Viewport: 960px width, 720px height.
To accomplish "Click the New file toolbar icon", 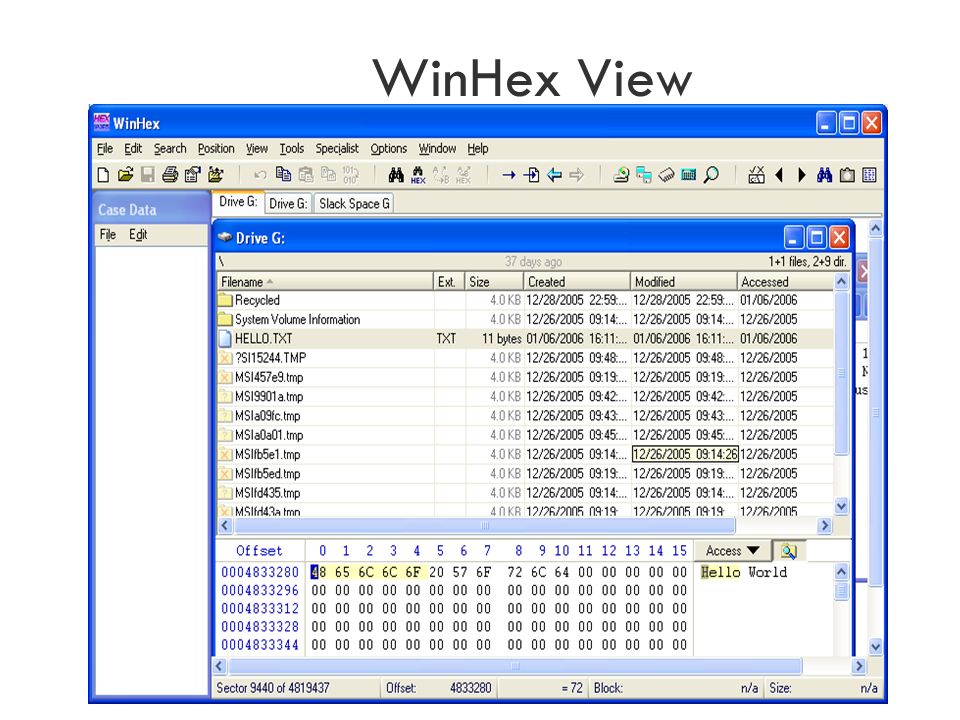I will tap(103, 175).
